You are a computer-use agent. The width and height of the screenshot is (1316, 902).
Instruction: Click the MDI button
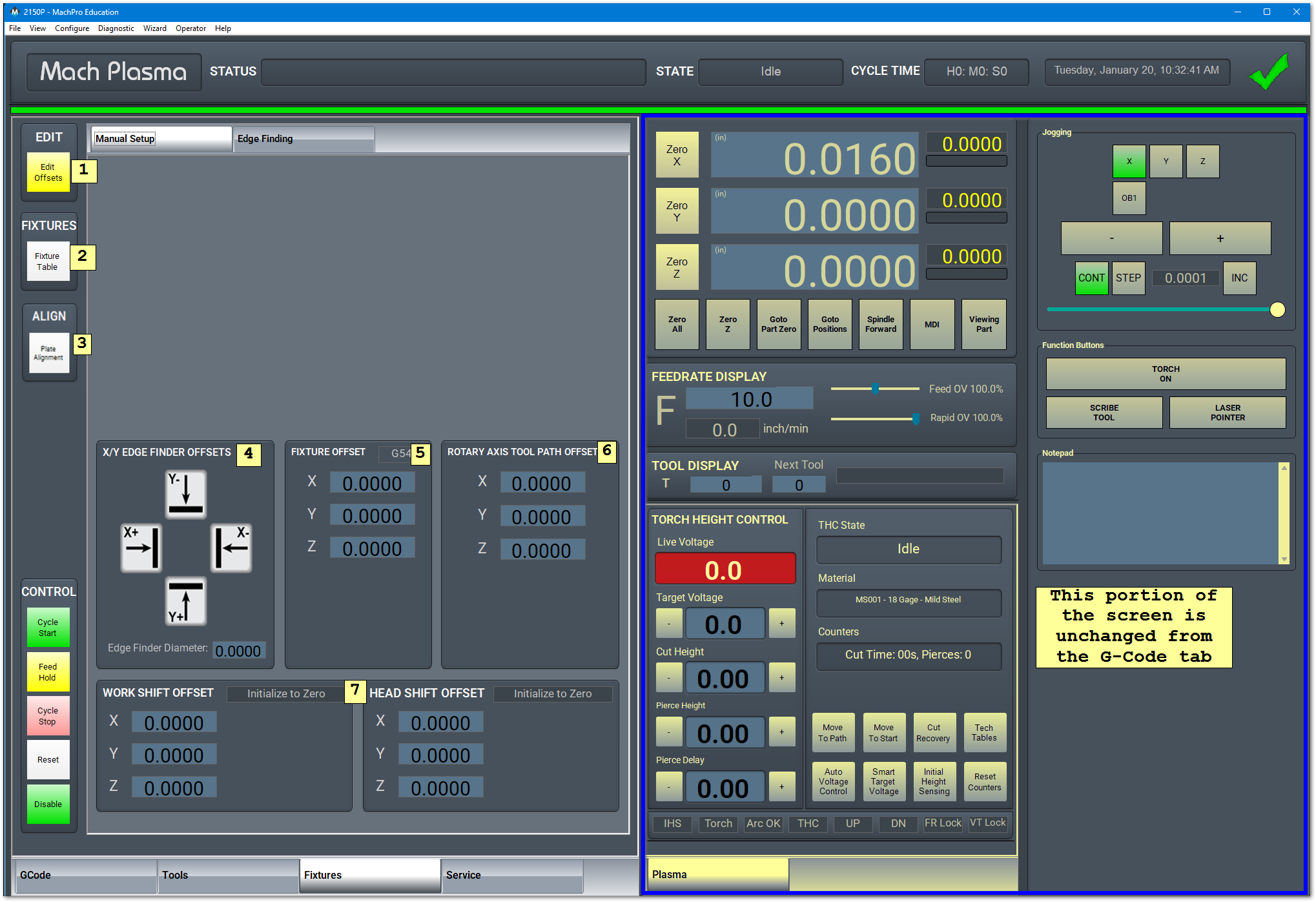coord(932,324)
